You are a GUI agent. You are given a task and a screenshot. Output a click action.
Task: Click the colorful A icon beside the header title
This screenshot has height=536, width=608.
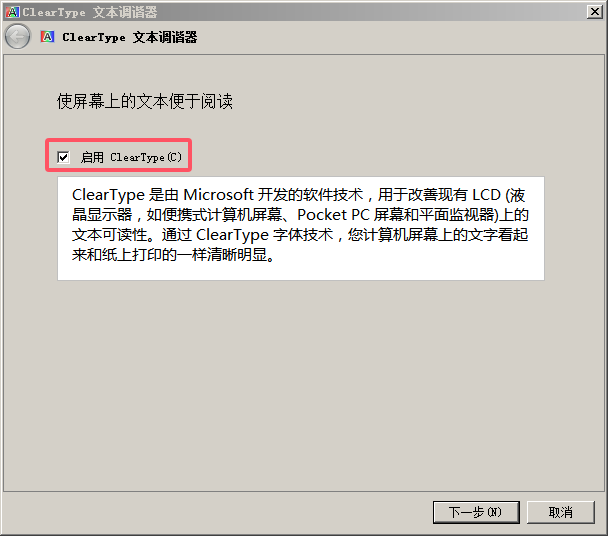click(47, 37)
